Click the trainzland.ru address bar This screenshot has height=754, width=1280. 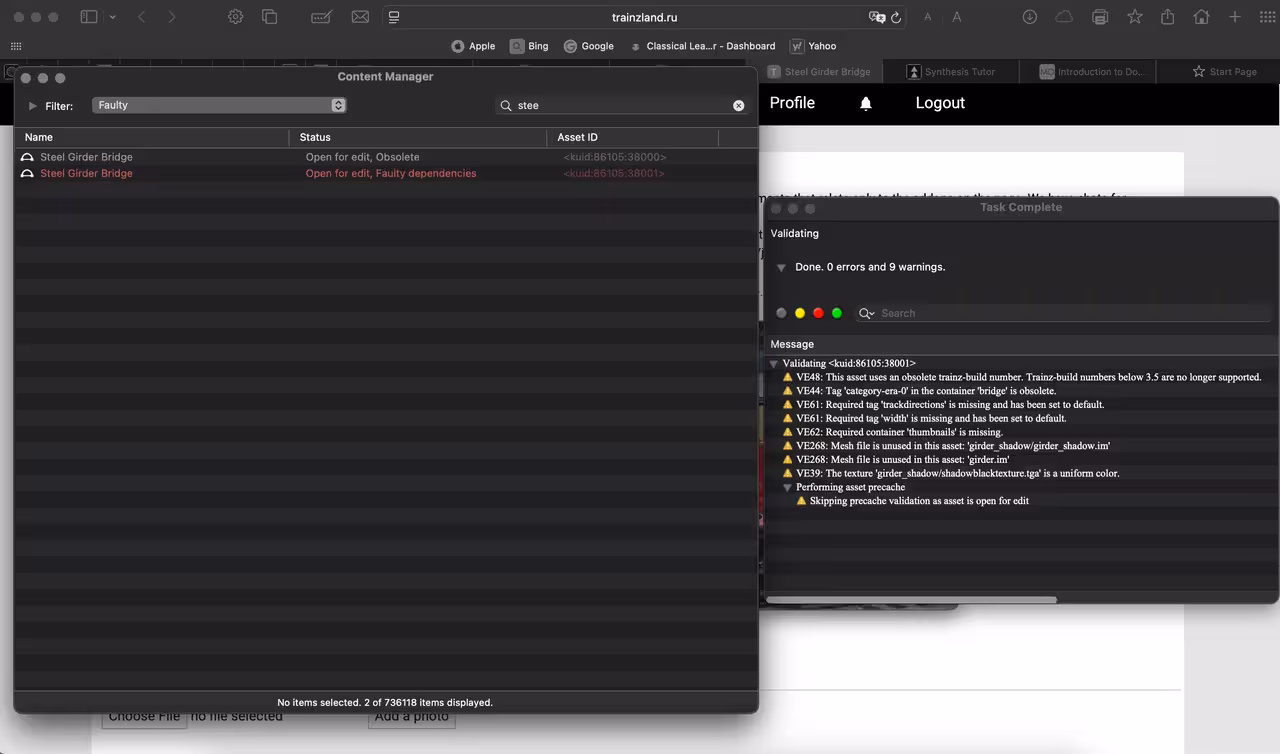(x=644, y=17)
